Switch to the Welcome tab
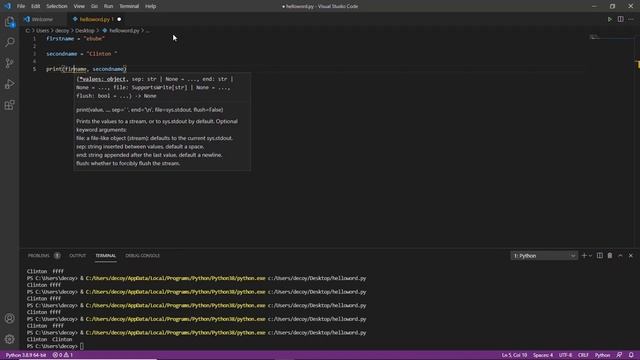640x360 pixels. coord(42,19)
